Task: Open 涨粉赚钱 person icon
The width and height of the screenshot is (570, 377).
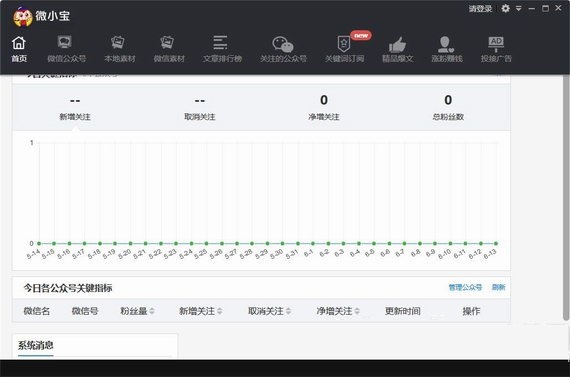Action: tap(446, 44)
